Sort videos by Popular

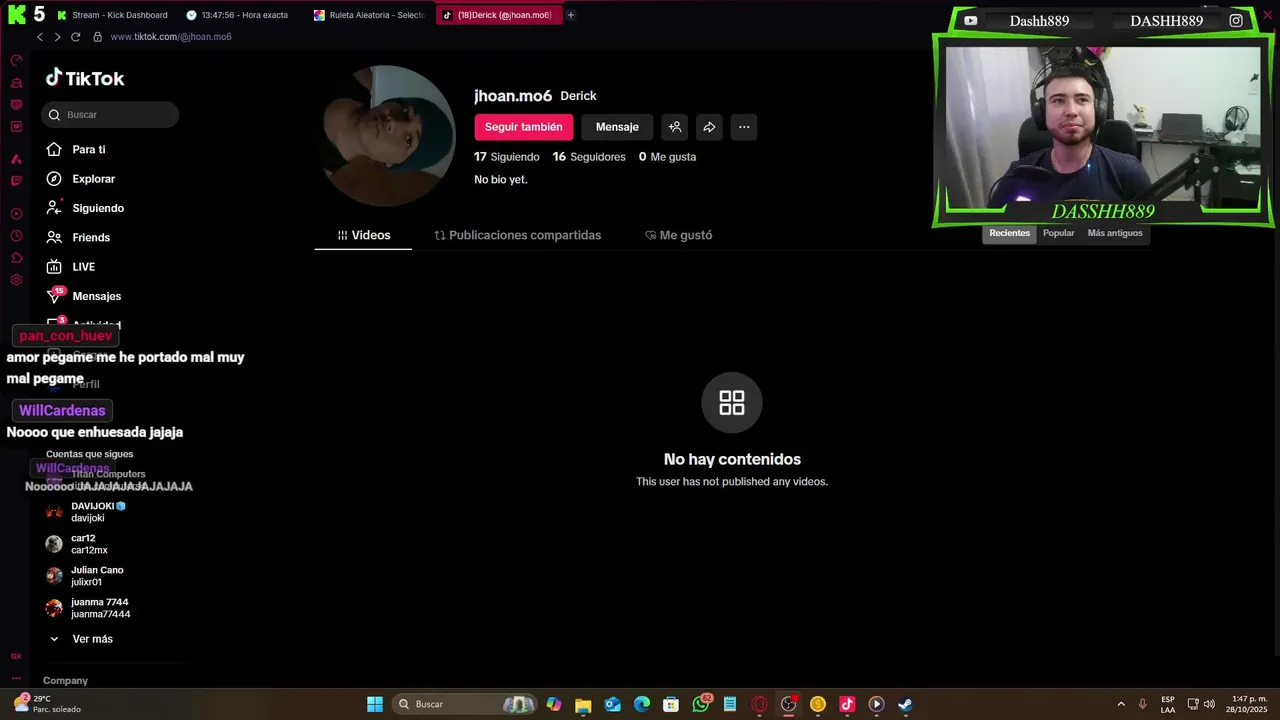1058,233
